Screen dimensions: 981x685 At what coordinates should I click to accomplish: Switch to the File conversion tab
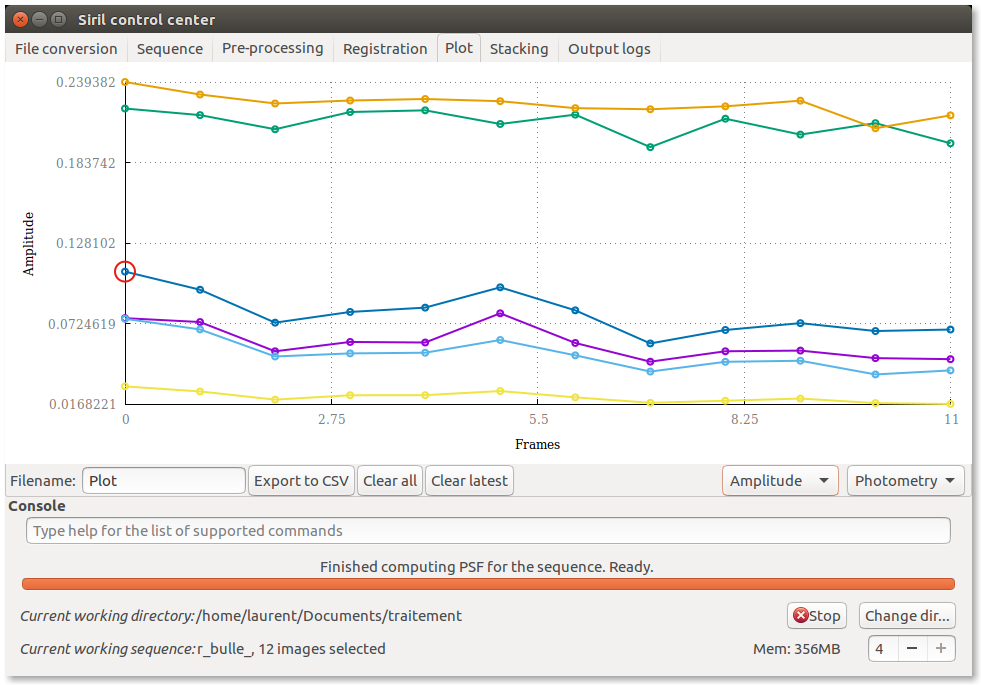(66, 49)
